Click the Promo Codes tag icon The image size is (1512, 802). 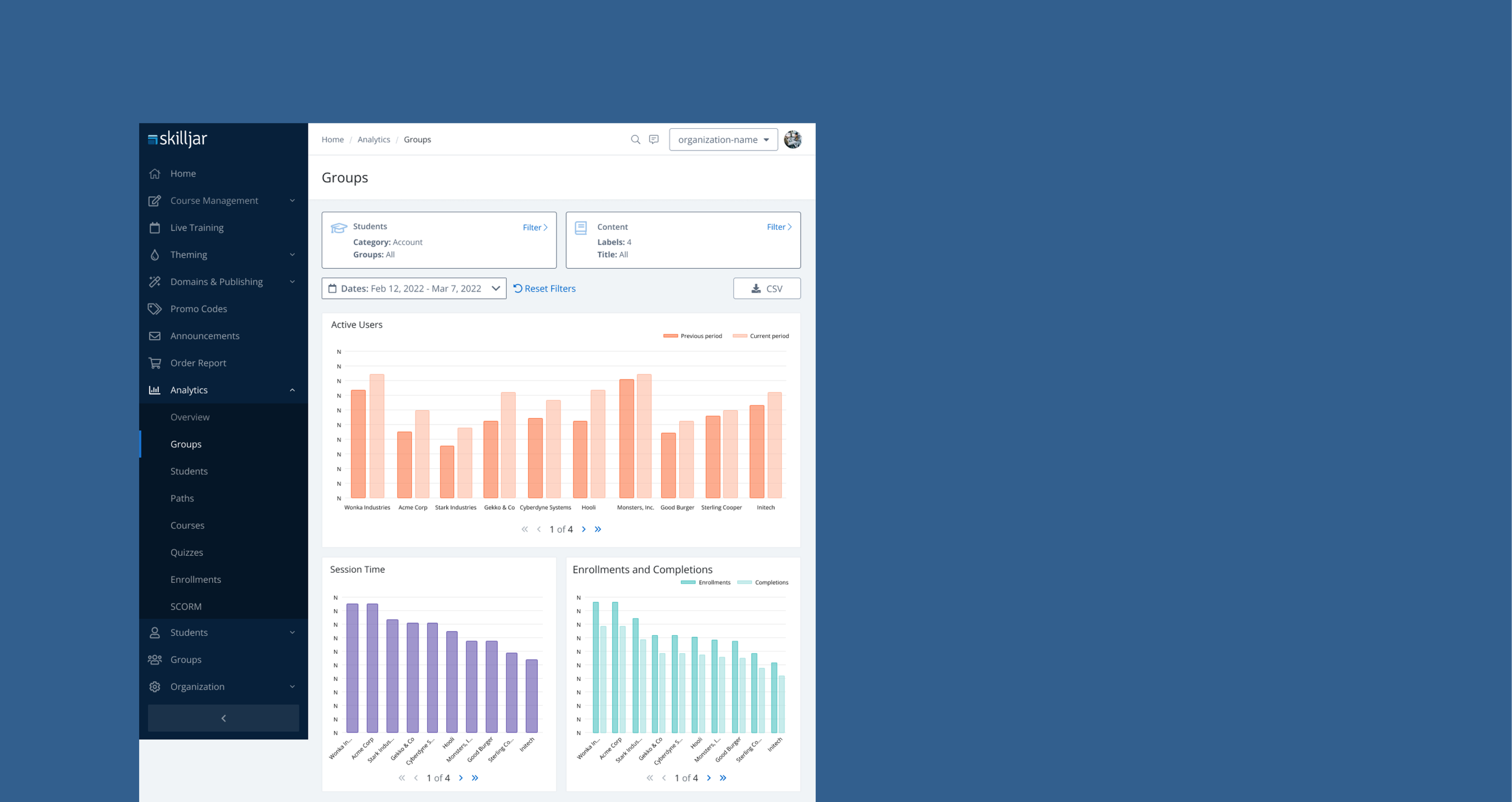pyautogui.click(x=155, y=309)
